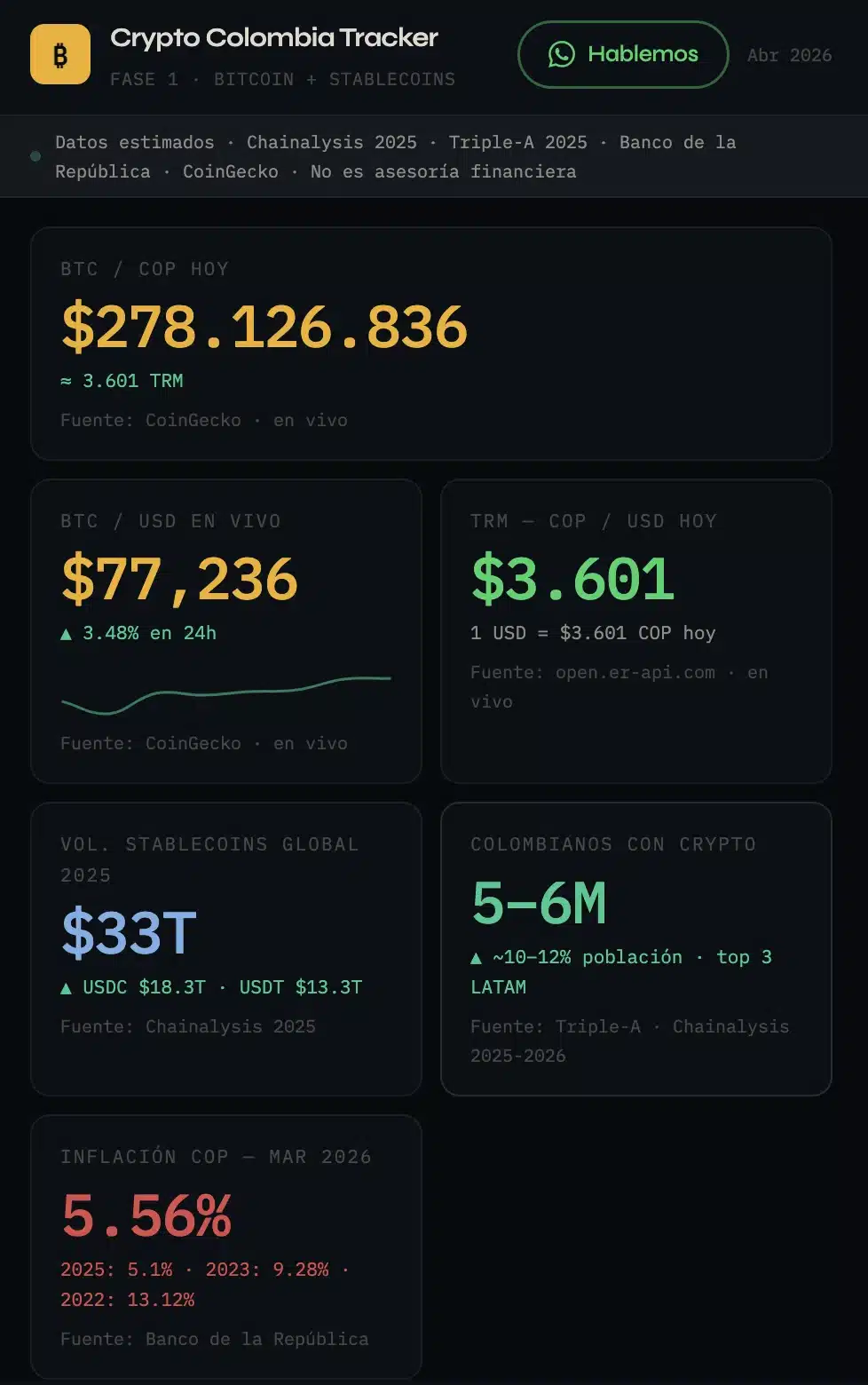
Task: Click the 5.56% inflation figure for March 2026
Action: coord(146,1216)
